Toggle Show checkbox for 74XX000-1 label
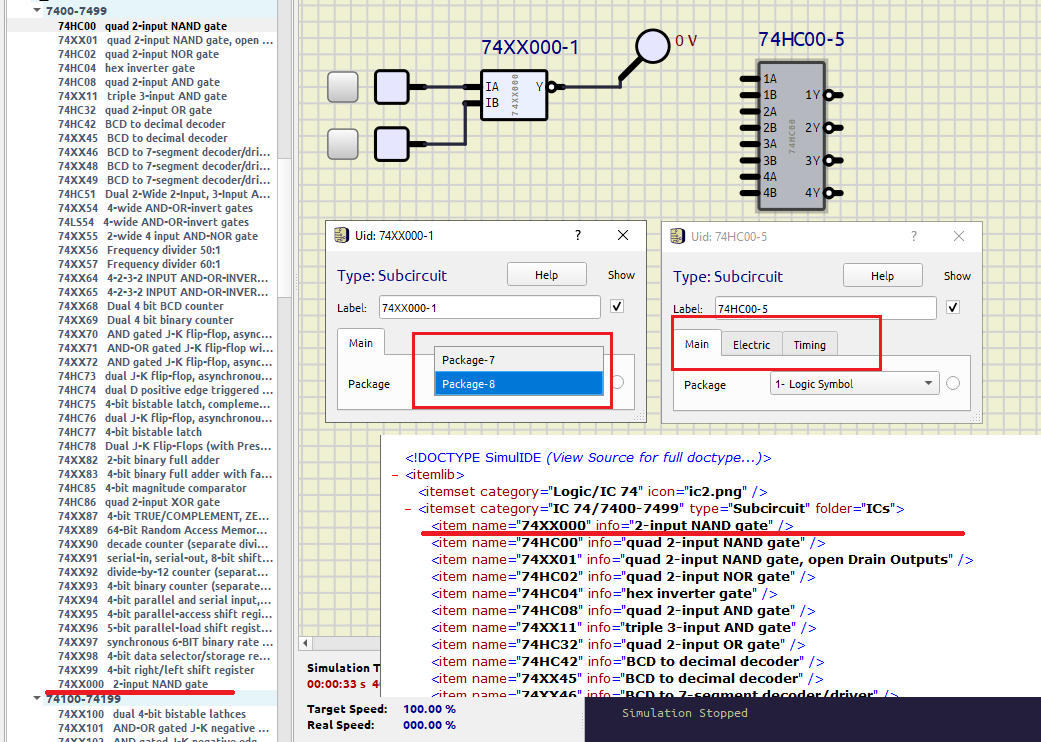This screenshot has height=742, width=1041. 617,307
